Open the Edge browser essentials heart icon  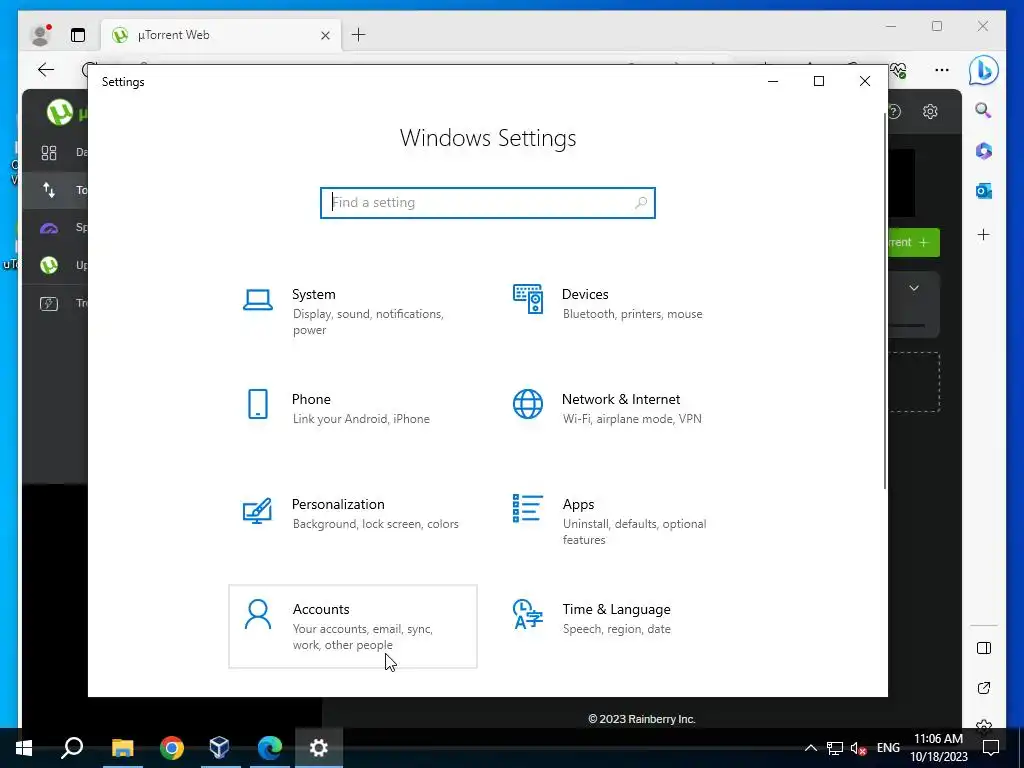pyautogui.click(x=899, y=70)
